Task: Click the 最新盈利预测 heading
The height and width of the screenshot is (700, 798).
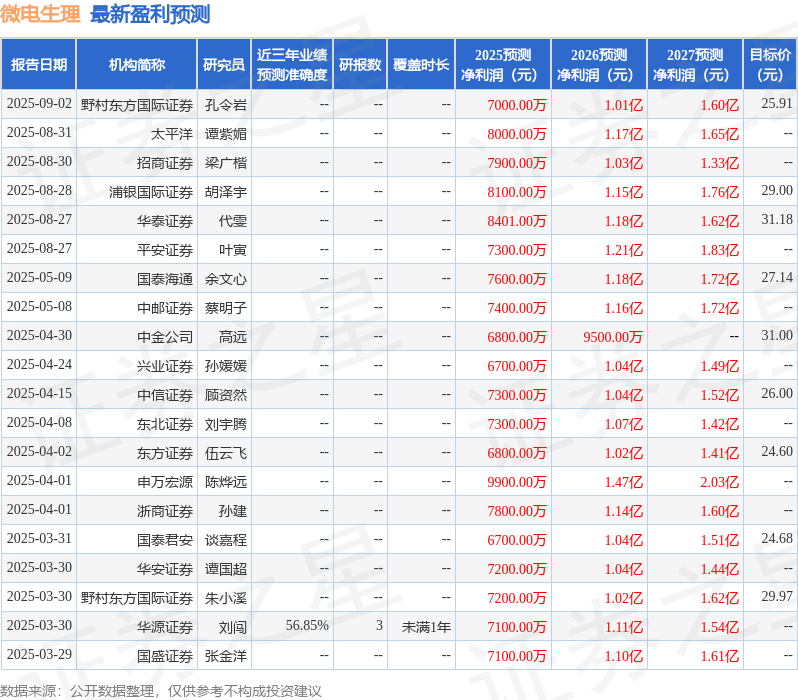Action: [x=150, y=14]
